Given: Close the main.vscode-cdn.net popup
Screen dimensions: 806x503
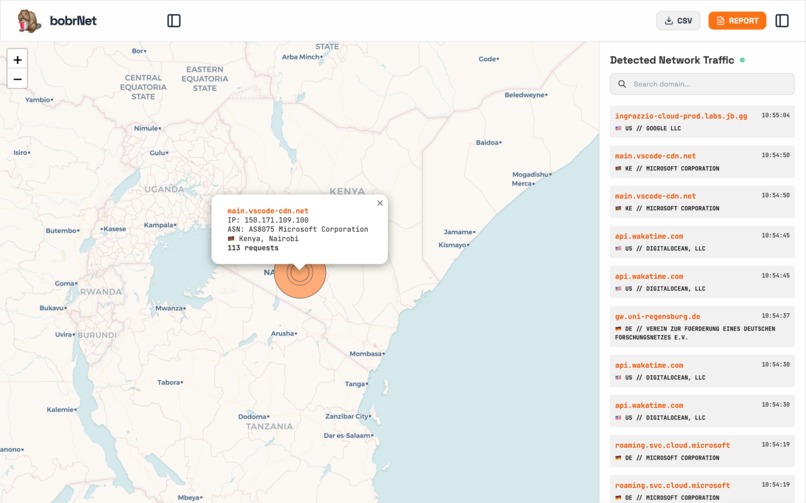Looking at the screenshot, I should [380, 203].
